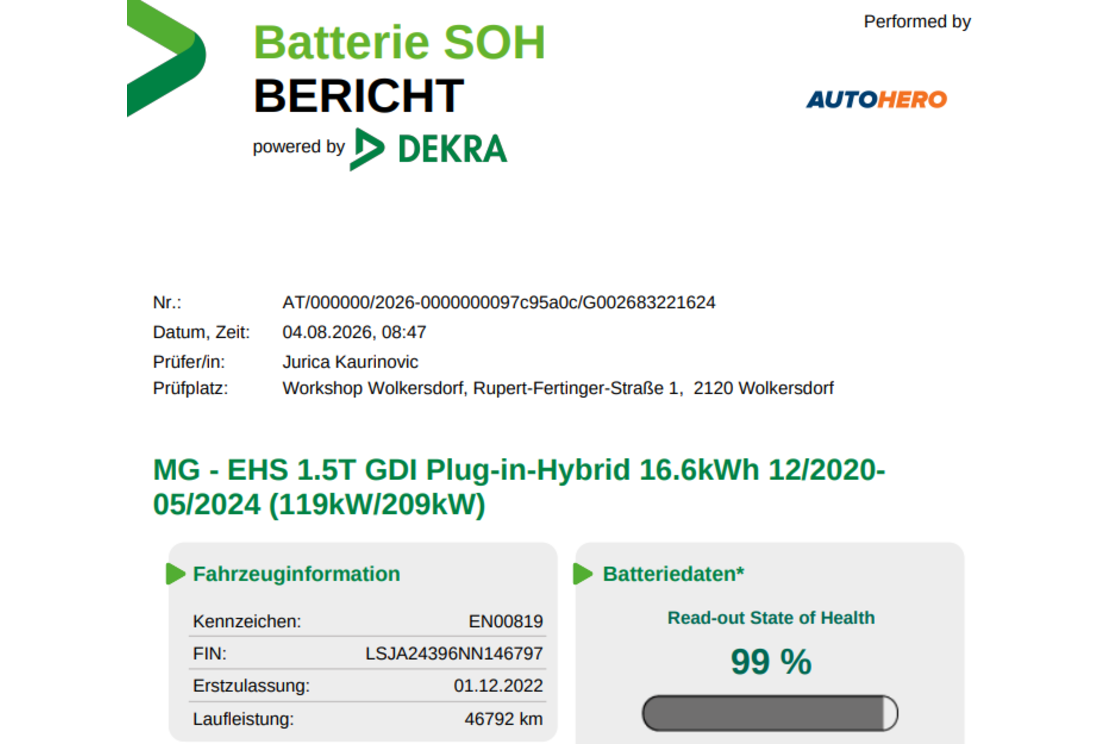Click the FIN: label
The width and height of the screenshot is (1116, 744).
[209, 654]
